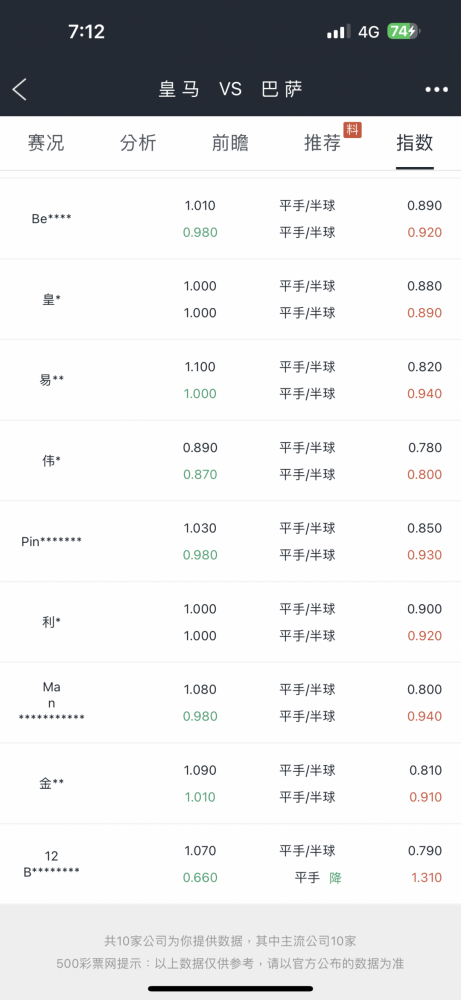Open the three-dots more menu

pos(437,90)
